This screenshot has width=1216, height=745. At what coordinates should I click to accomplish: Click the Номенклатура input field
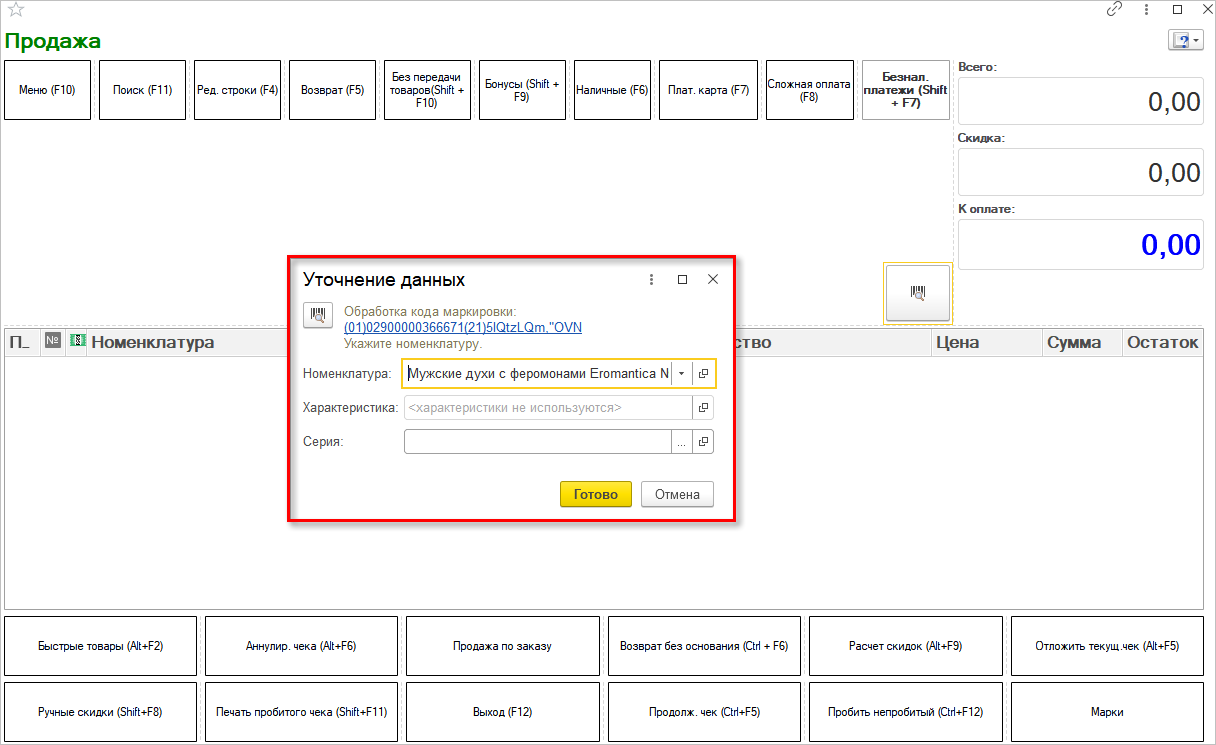(x=538, y=373)
